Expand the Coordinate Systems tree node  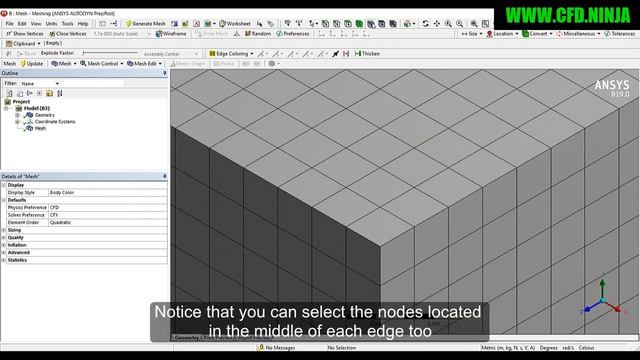[17, 122]
